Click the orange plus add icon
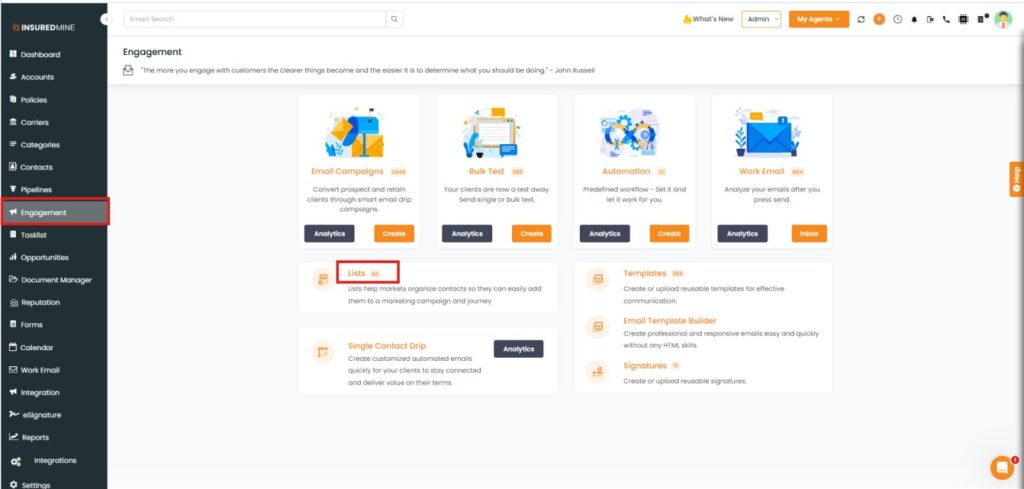The image size is (1024, 489). coord(879,19)
